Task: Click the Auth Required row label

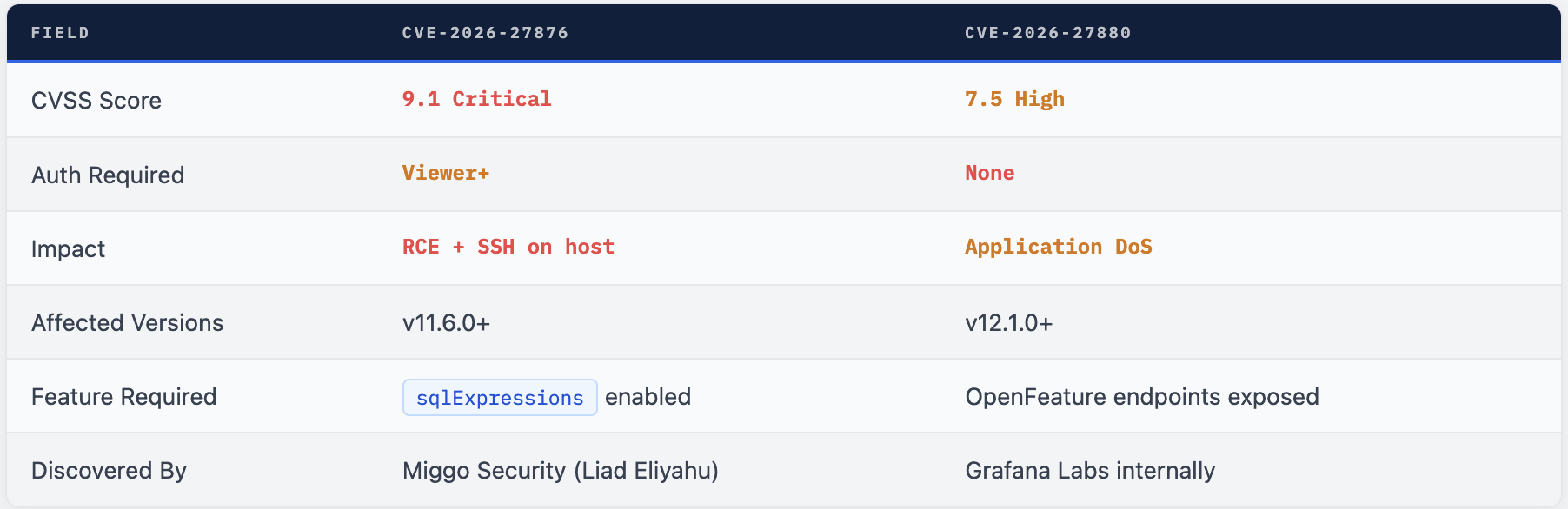Action: 108,175
